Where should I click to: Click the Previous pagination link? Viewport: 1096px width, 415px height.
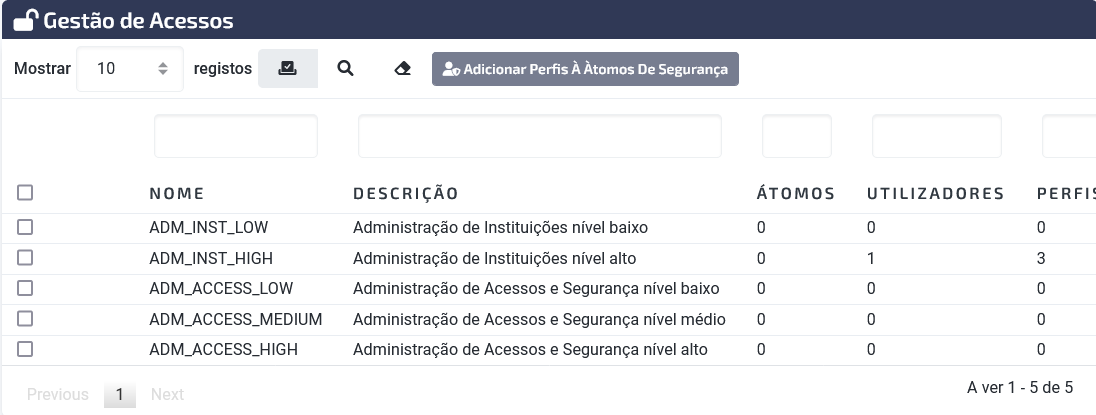point(58,395)
